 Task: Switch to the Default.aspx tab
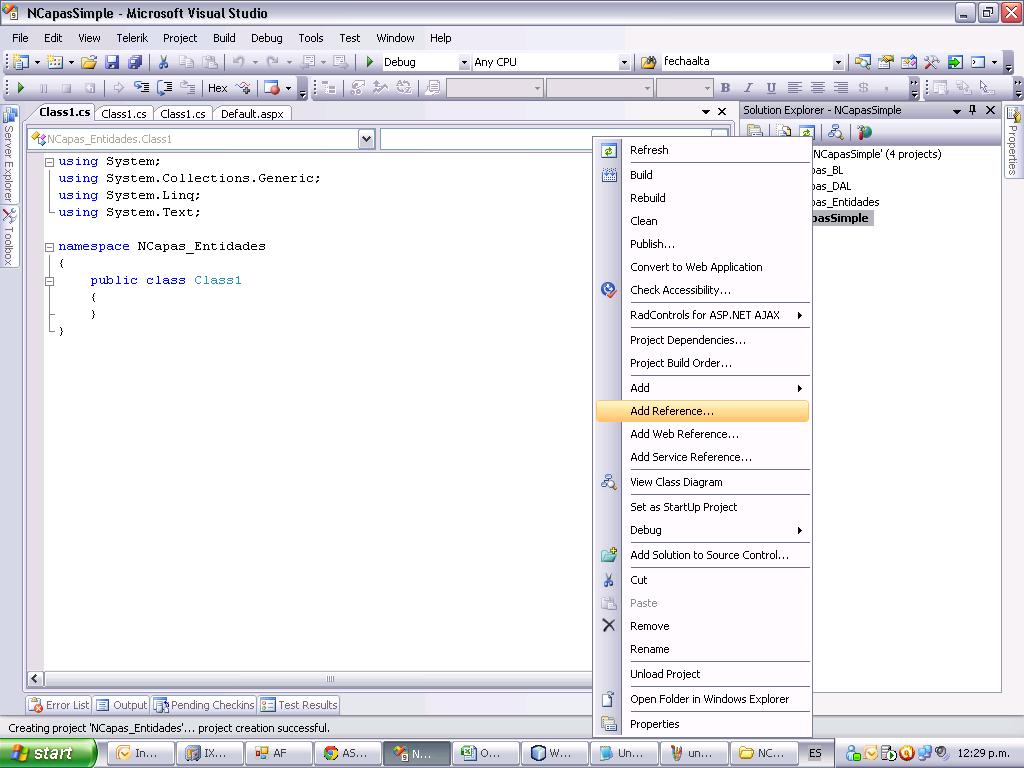[x=251, y=113]
